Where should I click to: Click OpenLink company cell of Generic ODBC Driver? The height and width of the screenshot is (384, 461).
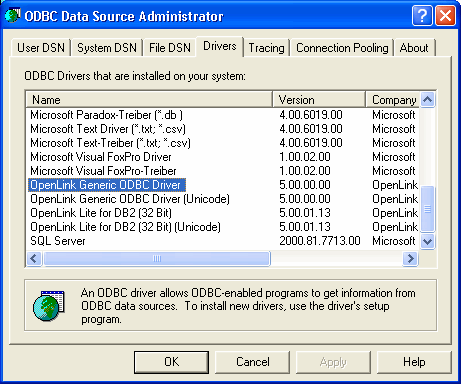pos(395,185)
